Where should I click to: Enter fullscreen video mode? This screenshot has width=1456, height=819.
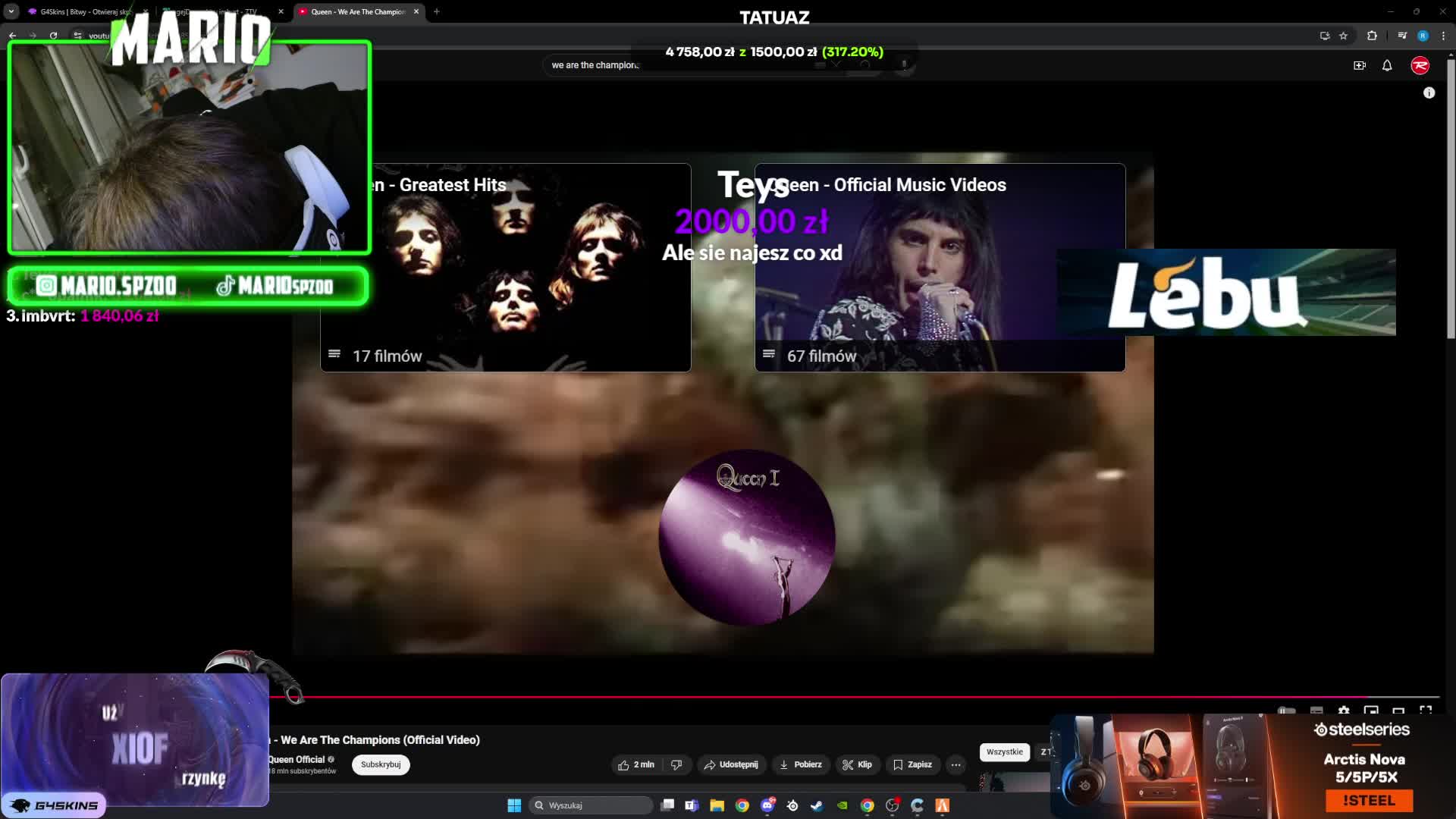coord(1426,711)
